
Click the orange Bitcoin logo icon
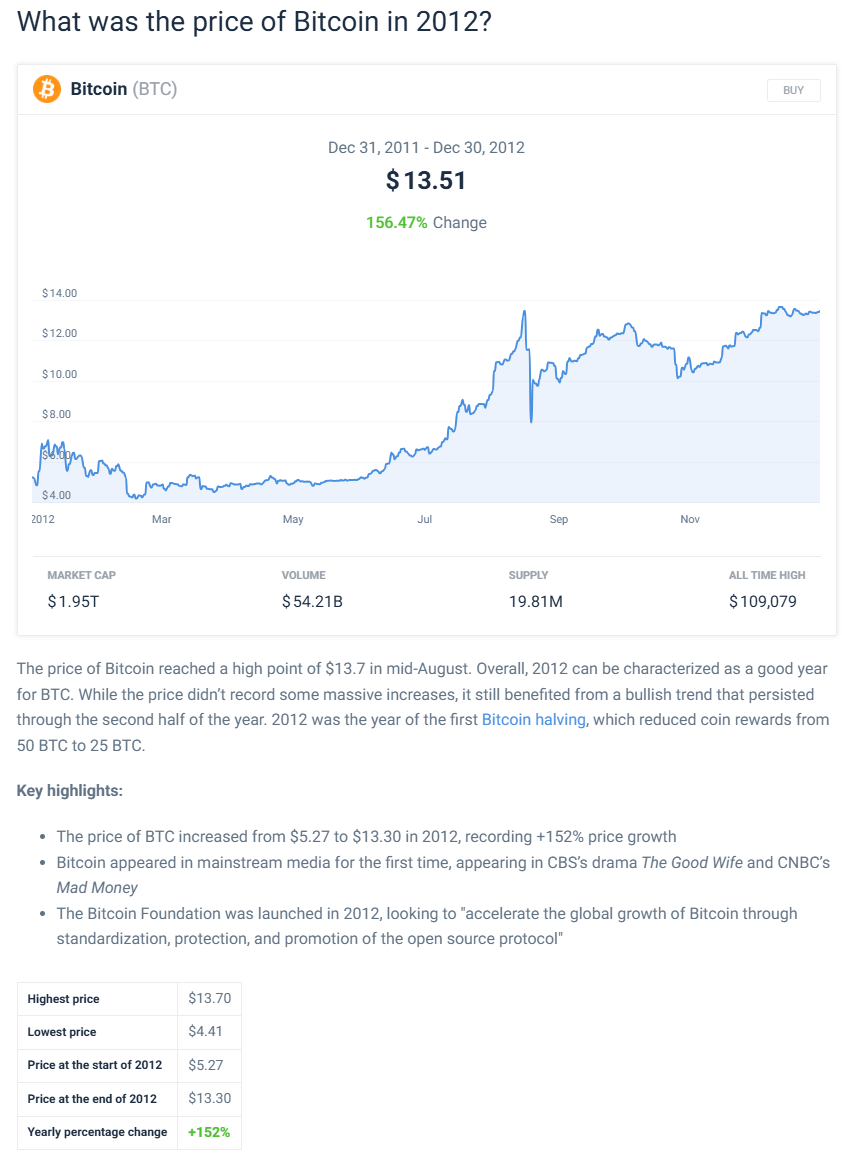(x=47, y=89)
